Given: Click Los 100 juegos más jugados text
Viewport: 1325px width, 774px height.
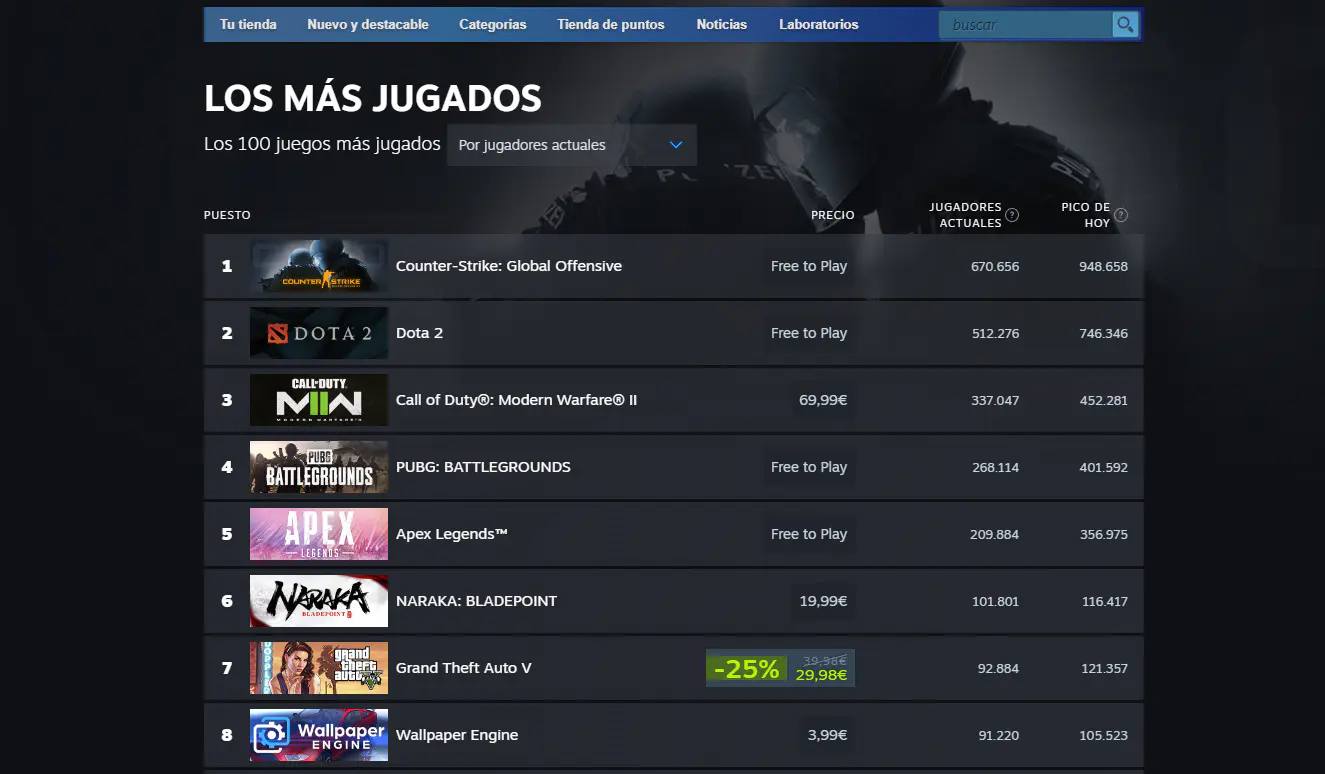Looking at the screenshot, I should click(x=322, y=144).
